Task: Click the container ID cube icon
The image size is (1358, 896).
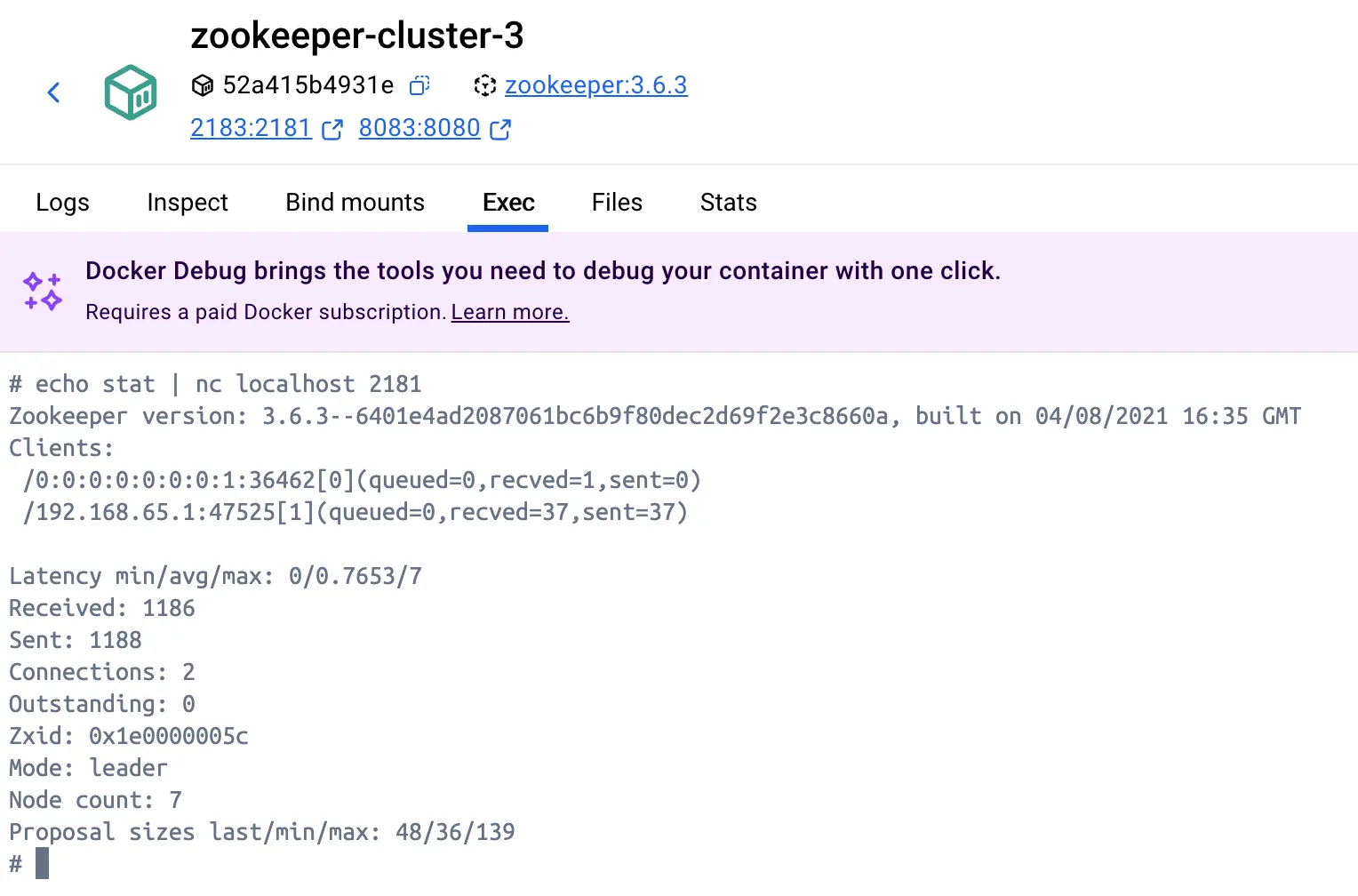Action: [x=203, y=85]
